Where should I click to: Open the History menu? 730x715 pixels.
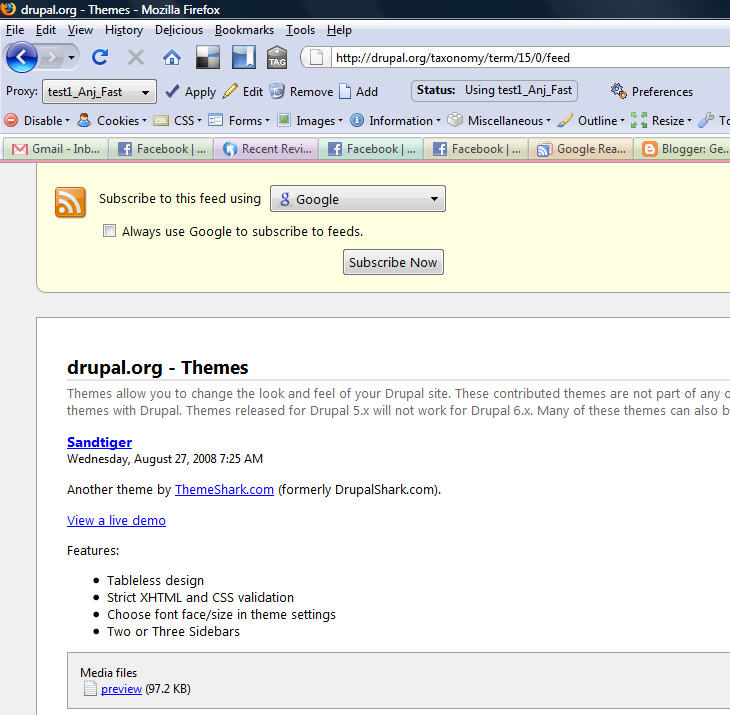click(124, 30)
